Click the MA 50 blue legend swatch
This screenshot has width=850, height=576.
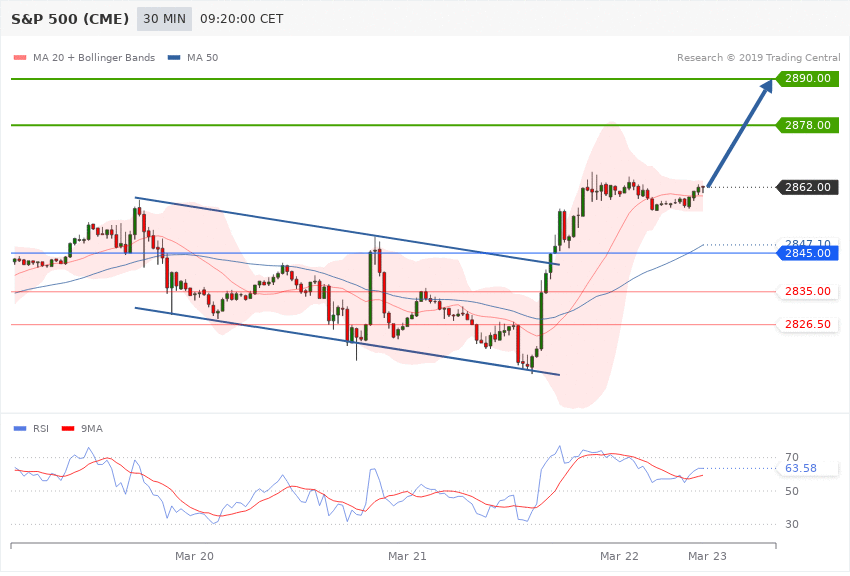pos(174,57)
